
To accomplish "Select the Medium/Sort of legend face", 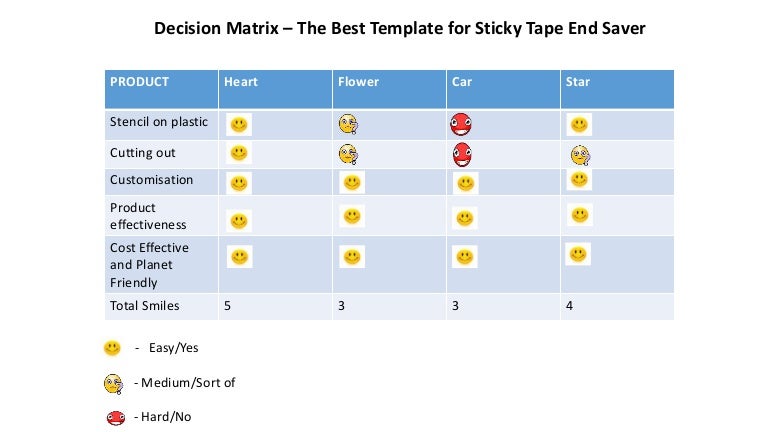I will pos(113,383).
